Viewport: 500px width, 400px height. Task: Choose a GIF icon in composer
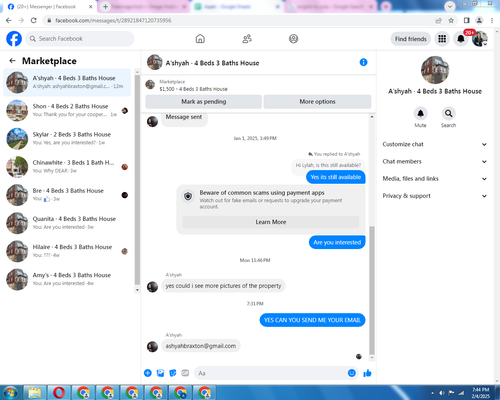[185, 373]
